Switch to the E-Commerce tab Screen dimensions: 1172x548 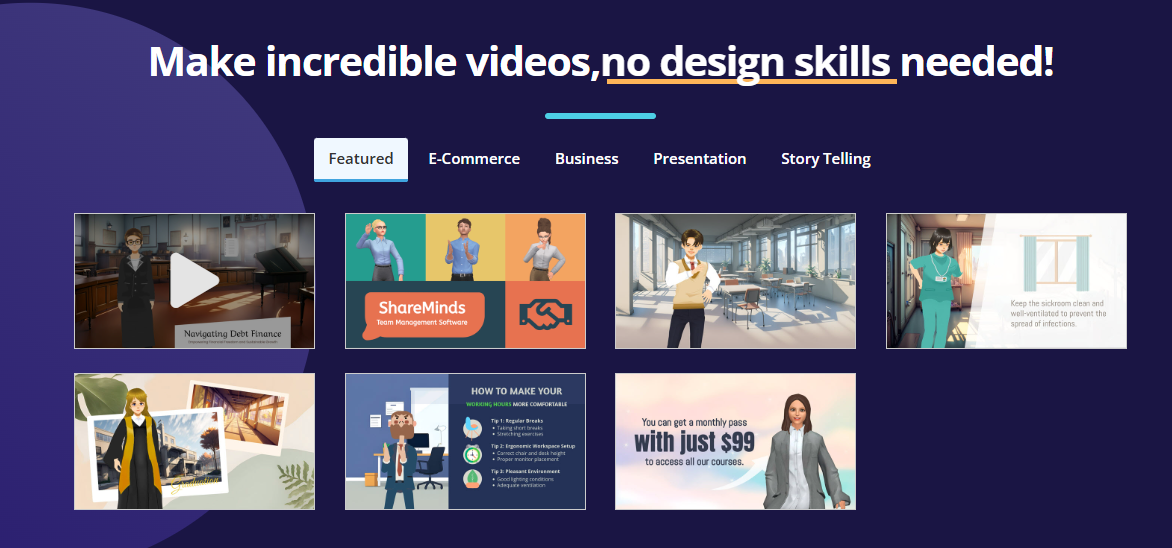pos(474,158)
